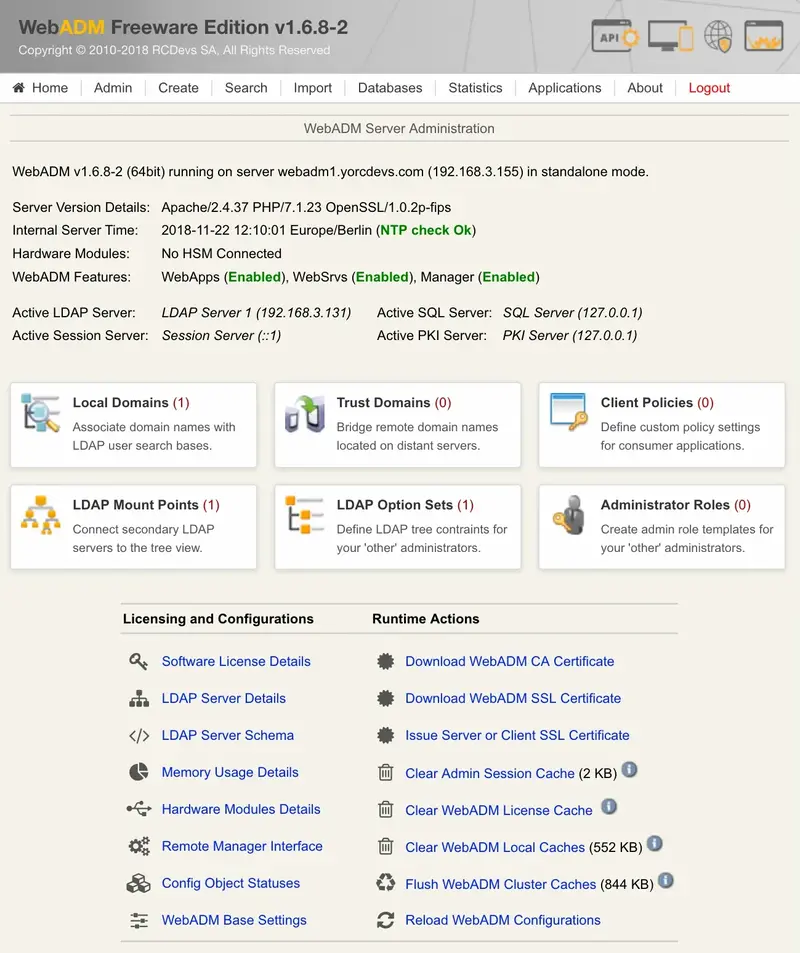
Task: Click the trash icon beside Clear WebADM Local Caches
Action: 385,847
